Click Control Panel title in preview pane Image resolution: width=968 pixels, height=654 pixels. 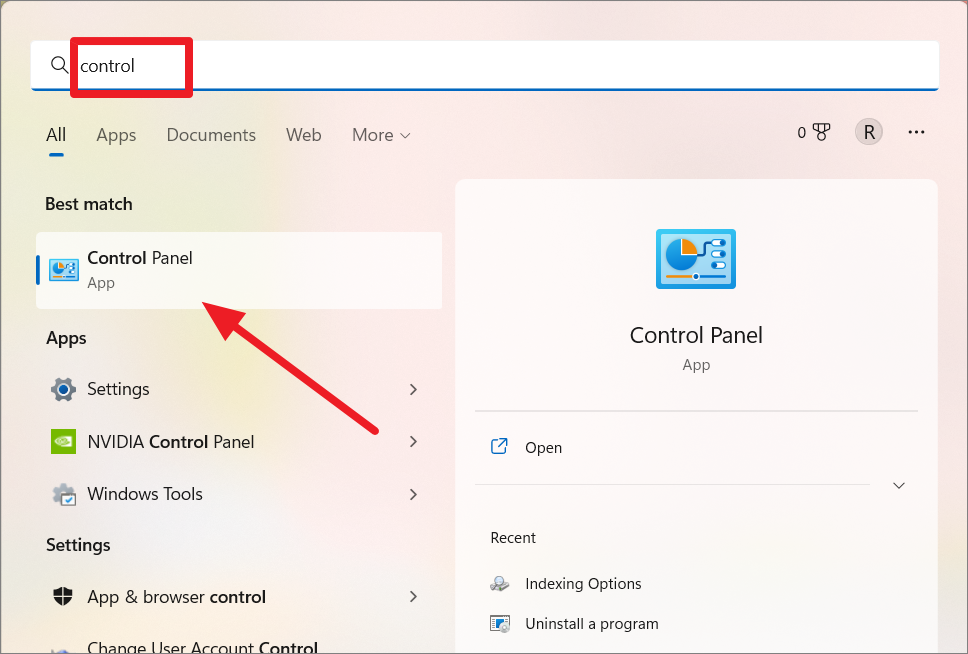696,335
